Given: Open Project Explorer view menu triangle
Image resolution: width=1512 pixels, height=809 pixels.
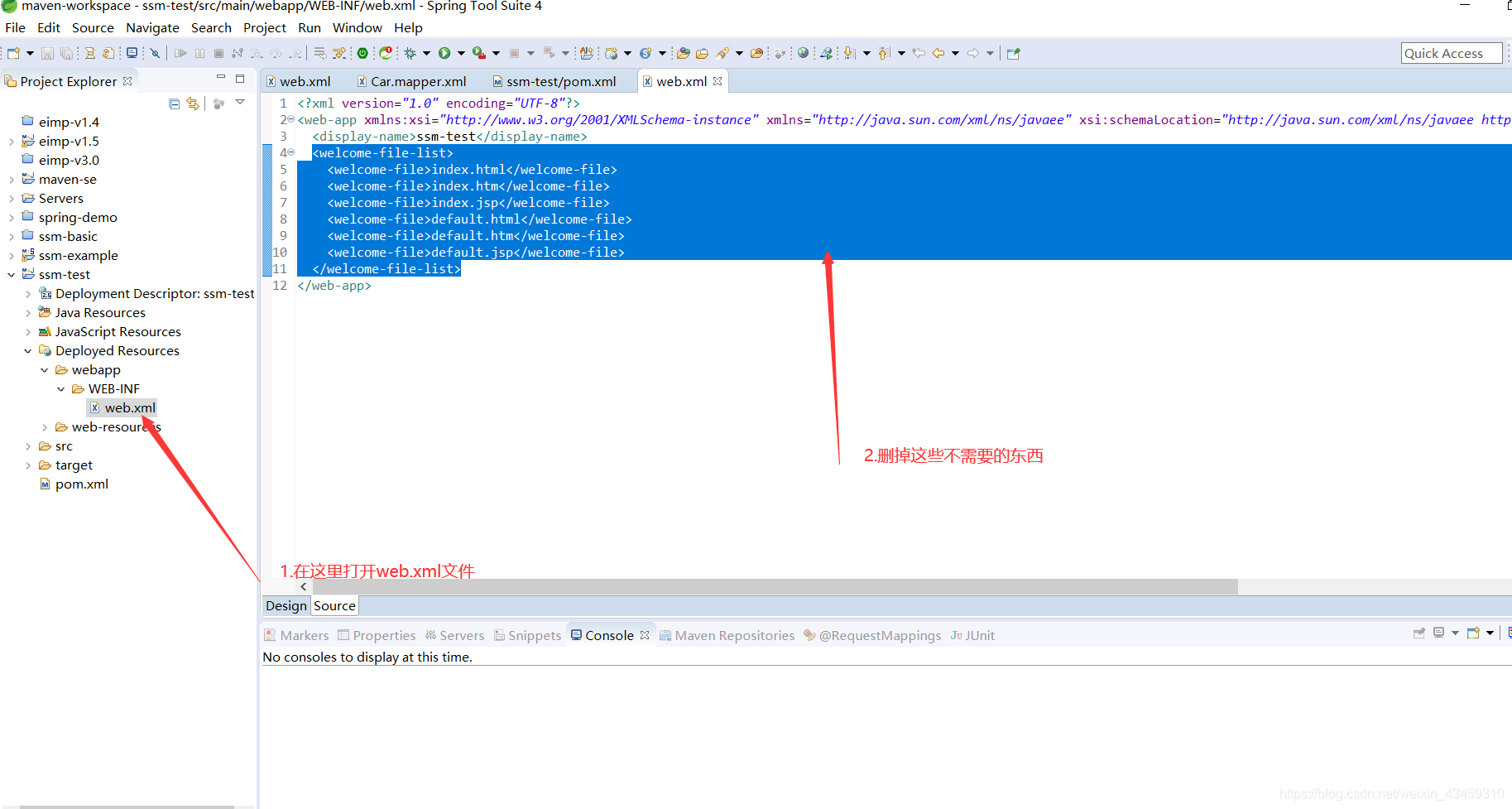Looking at the screenshot, I should pos(240,103).
